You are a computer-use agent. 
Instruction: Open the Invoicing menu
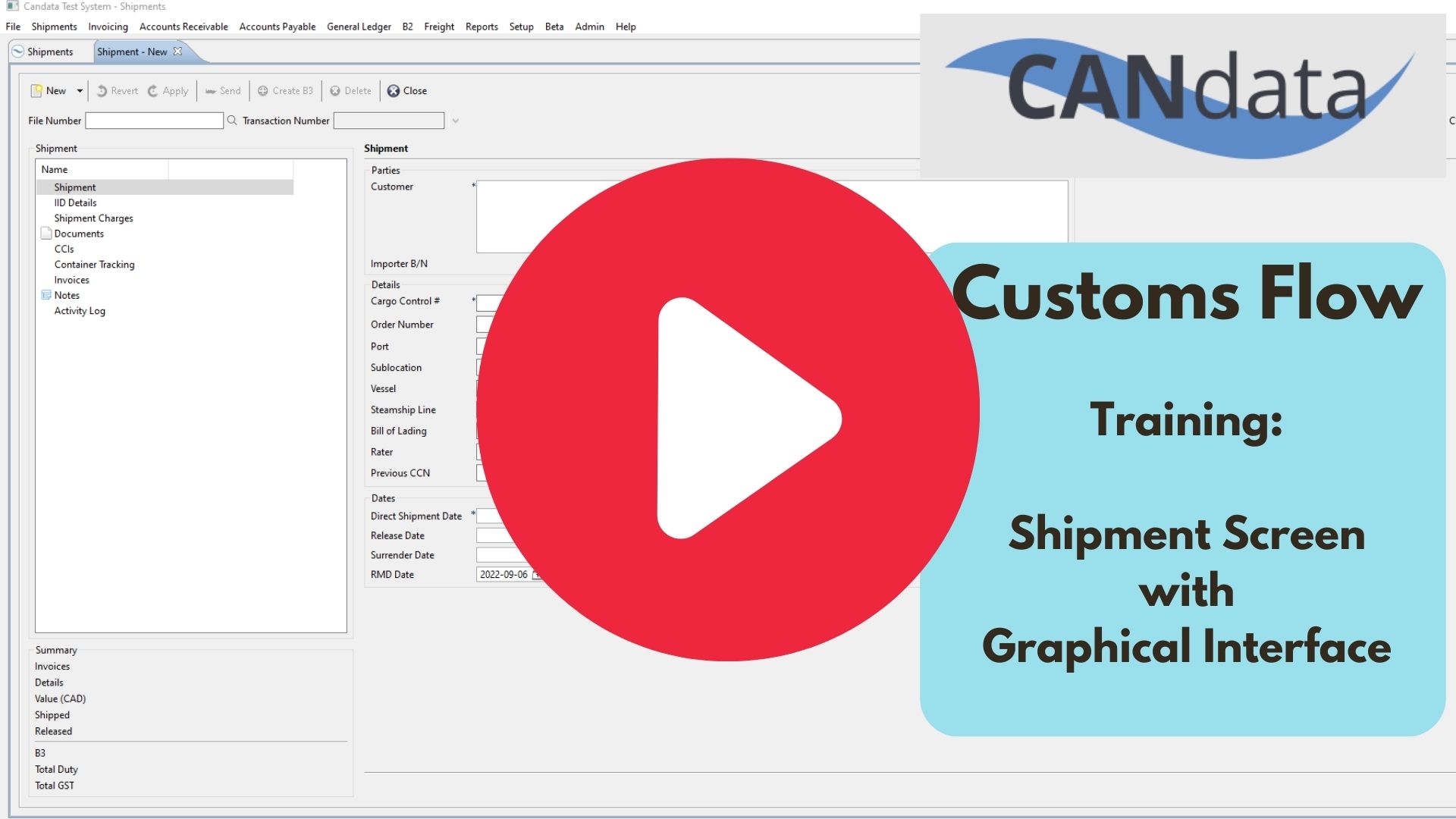pyautogui.click(x=108, y=27)
